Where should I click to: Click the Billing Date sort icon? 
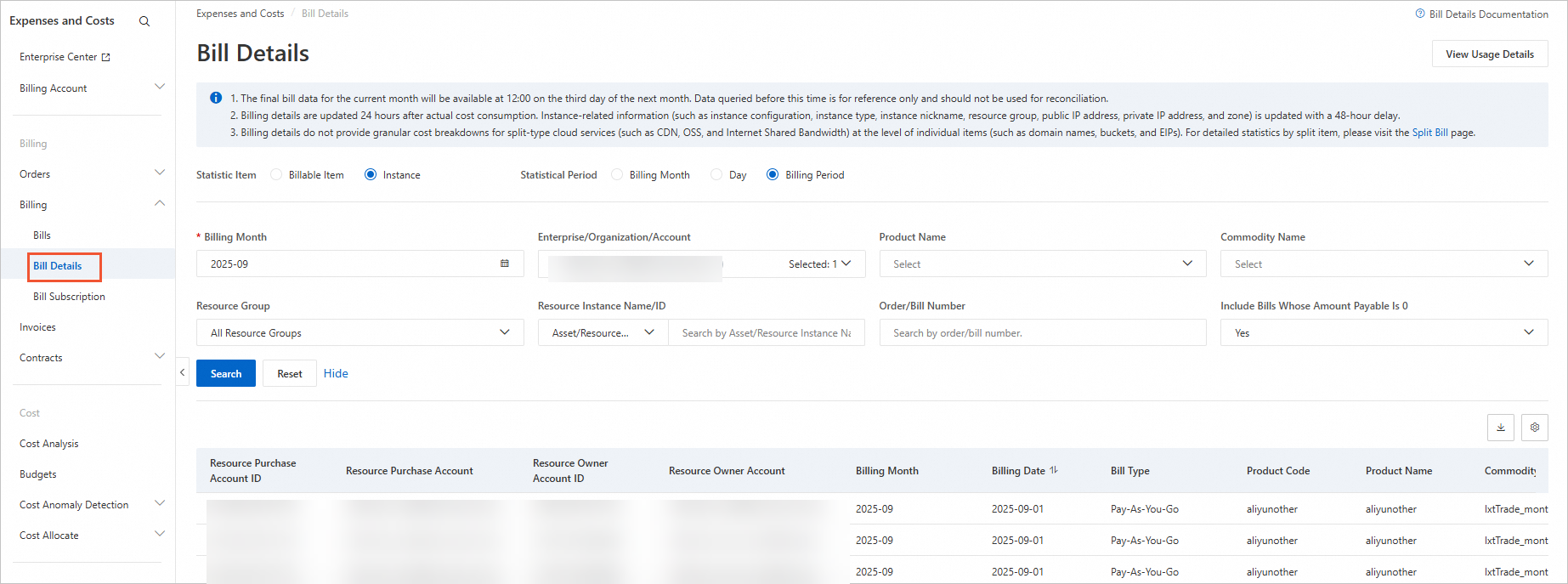pyautogui.click(x=1054, y=470)
